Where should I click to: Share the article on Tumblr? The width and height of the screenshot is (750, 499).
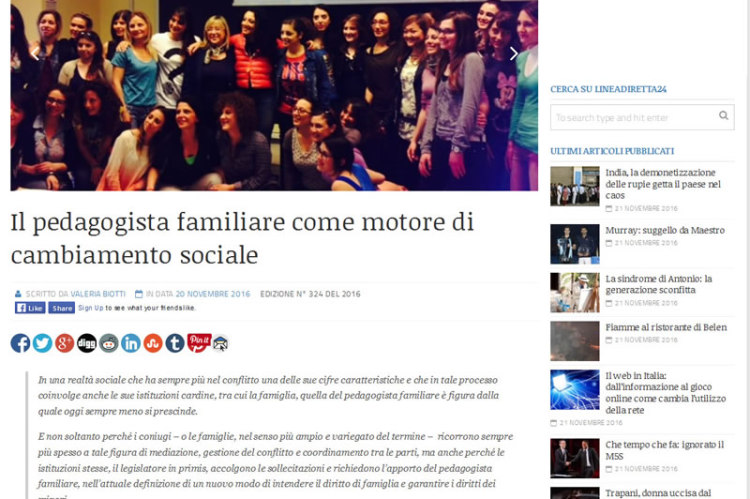(175, 343)
